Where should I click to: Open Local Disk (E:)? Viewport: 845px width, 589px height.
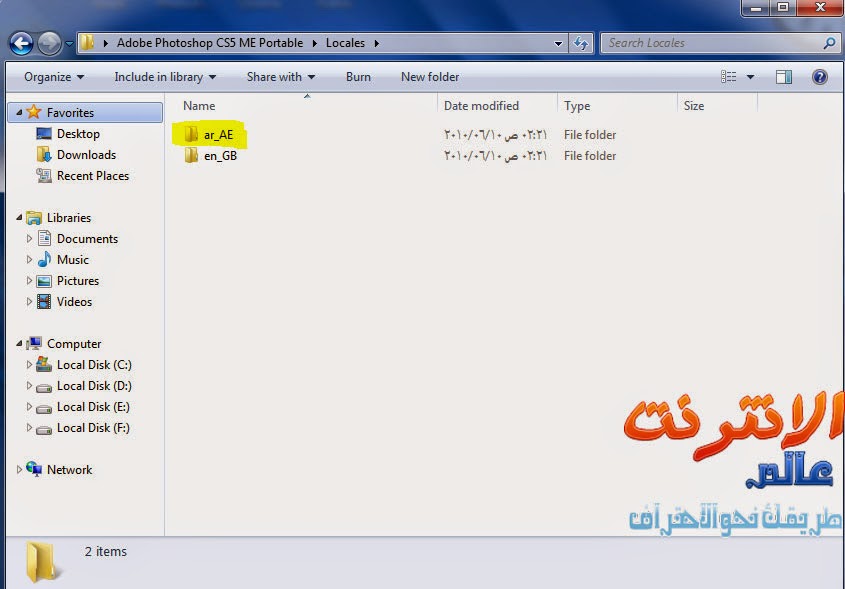[93, 407]
